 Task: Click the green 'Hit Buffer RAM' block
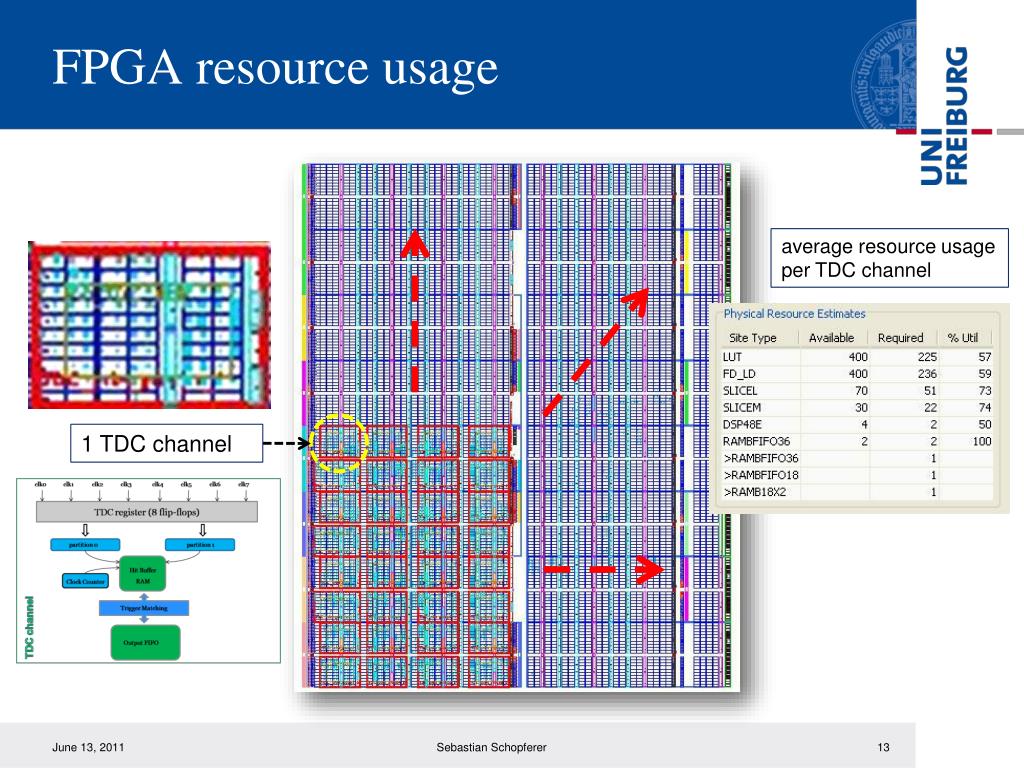click(x=143, y=575)
